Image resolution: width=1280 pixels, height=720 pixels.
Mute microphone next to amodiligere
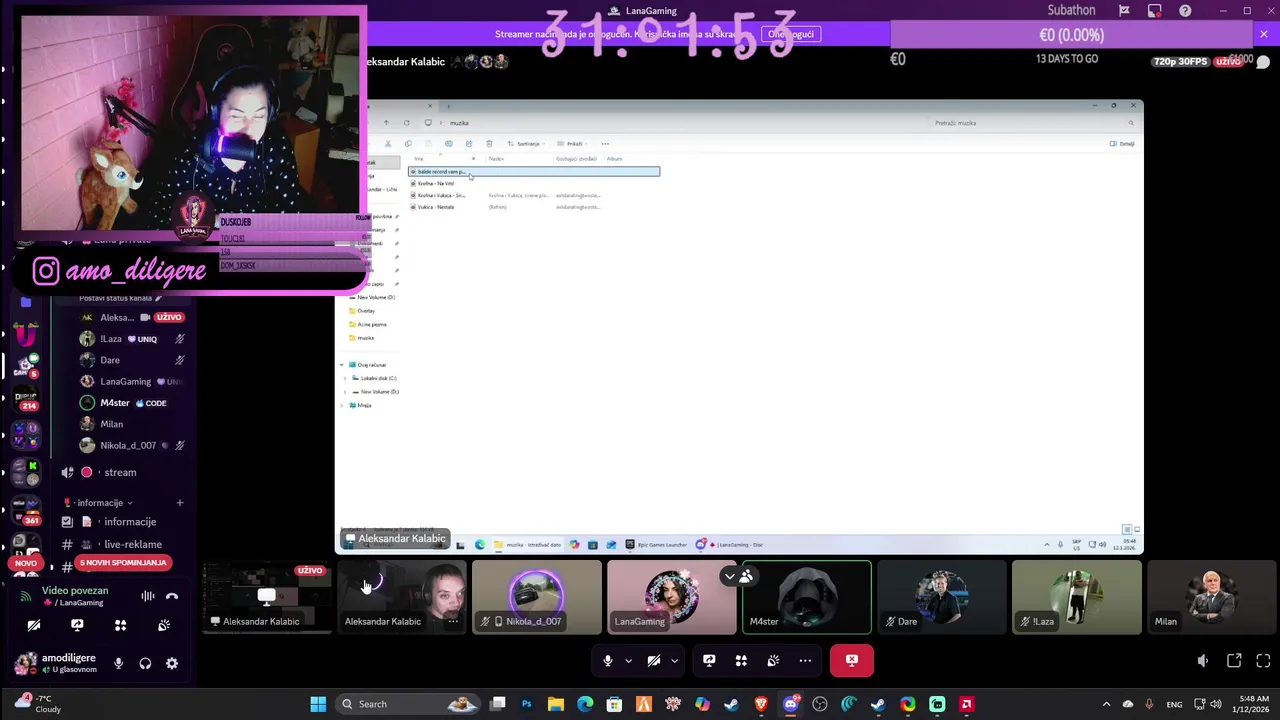coord(119,663)
